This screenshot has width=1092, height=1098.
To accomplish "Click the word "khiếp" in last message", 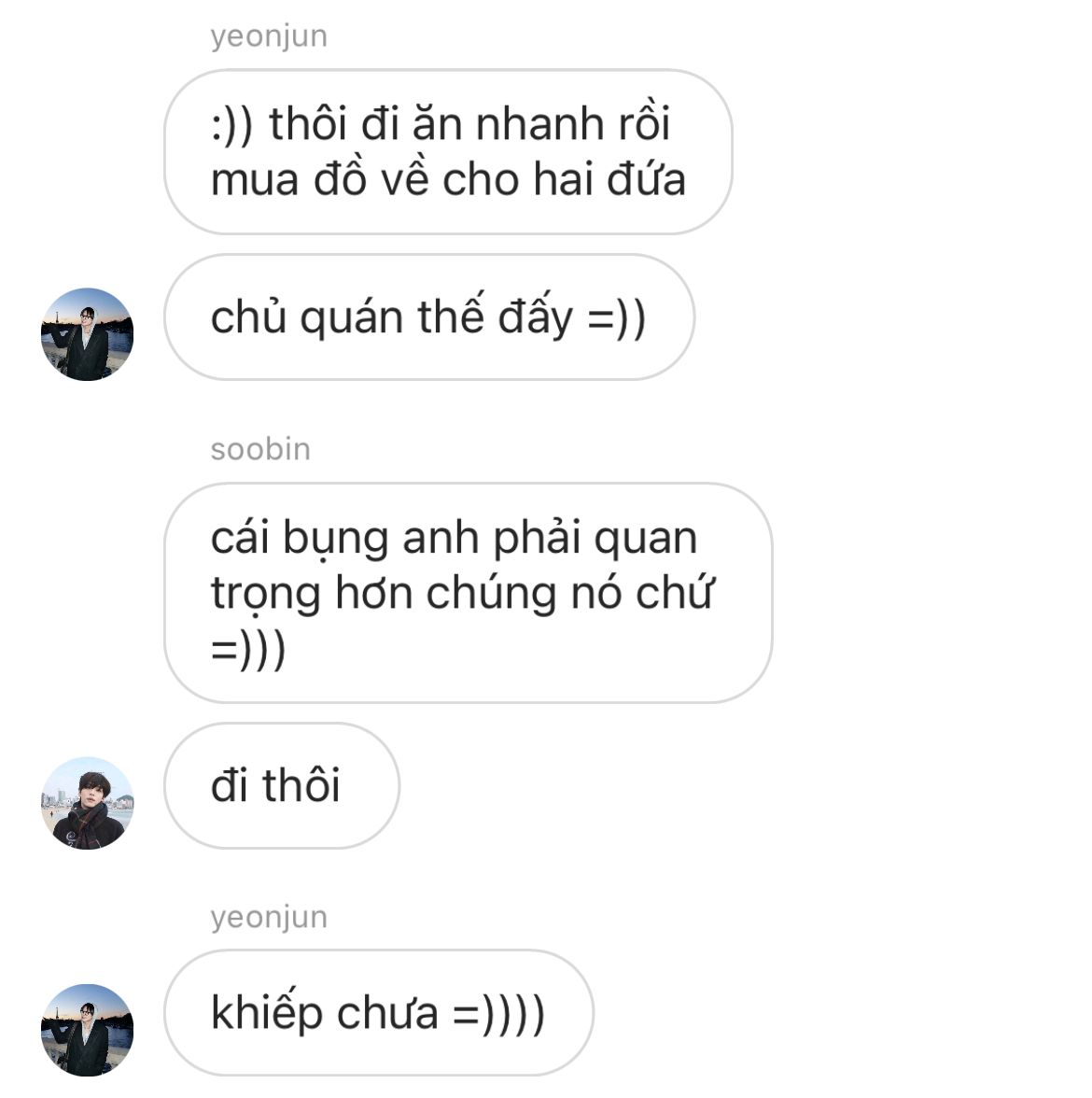I will (267, 1012).
